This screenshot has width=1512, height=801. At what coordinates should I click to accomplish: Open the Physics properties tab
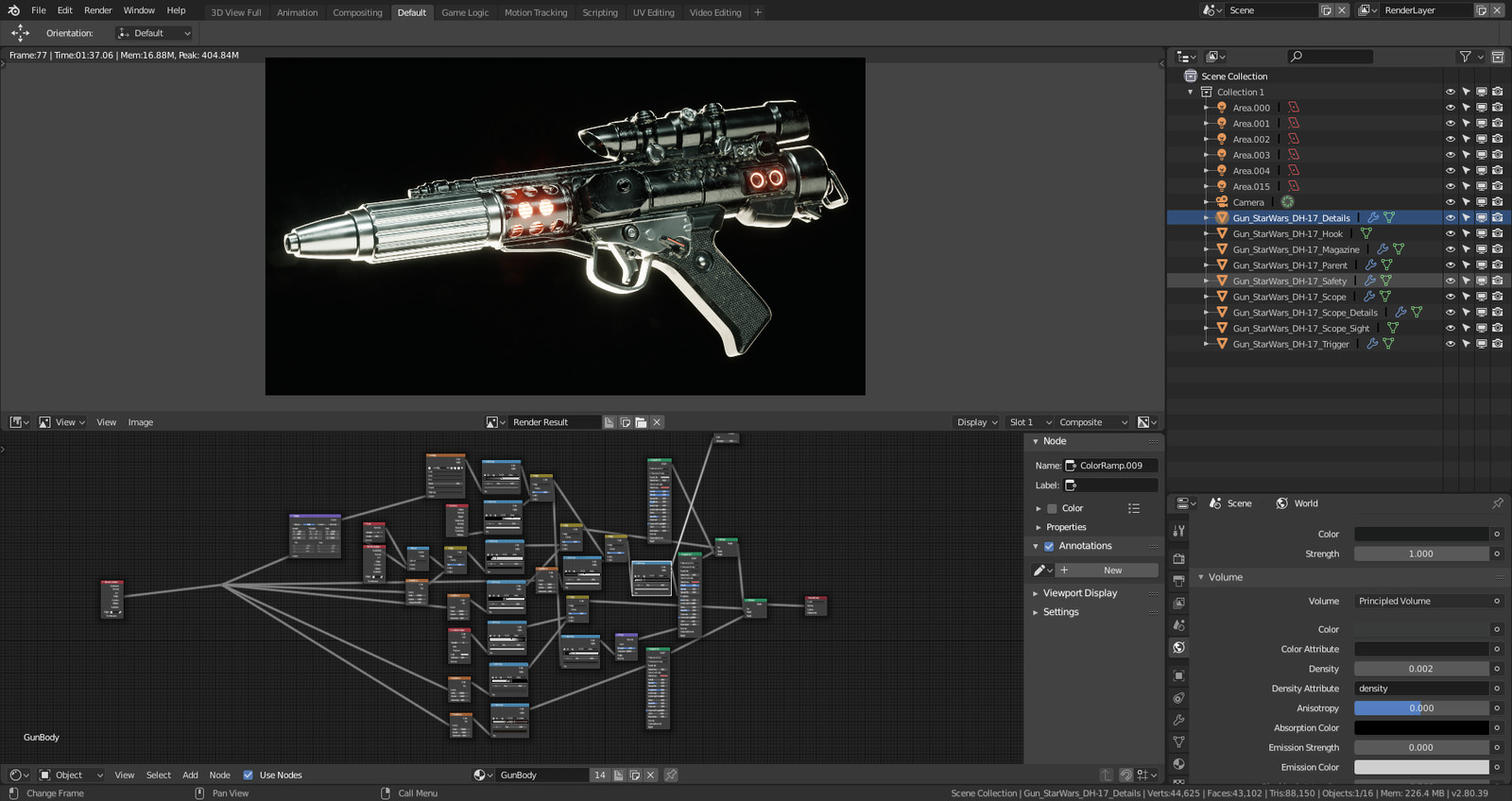click(1178, 698)
